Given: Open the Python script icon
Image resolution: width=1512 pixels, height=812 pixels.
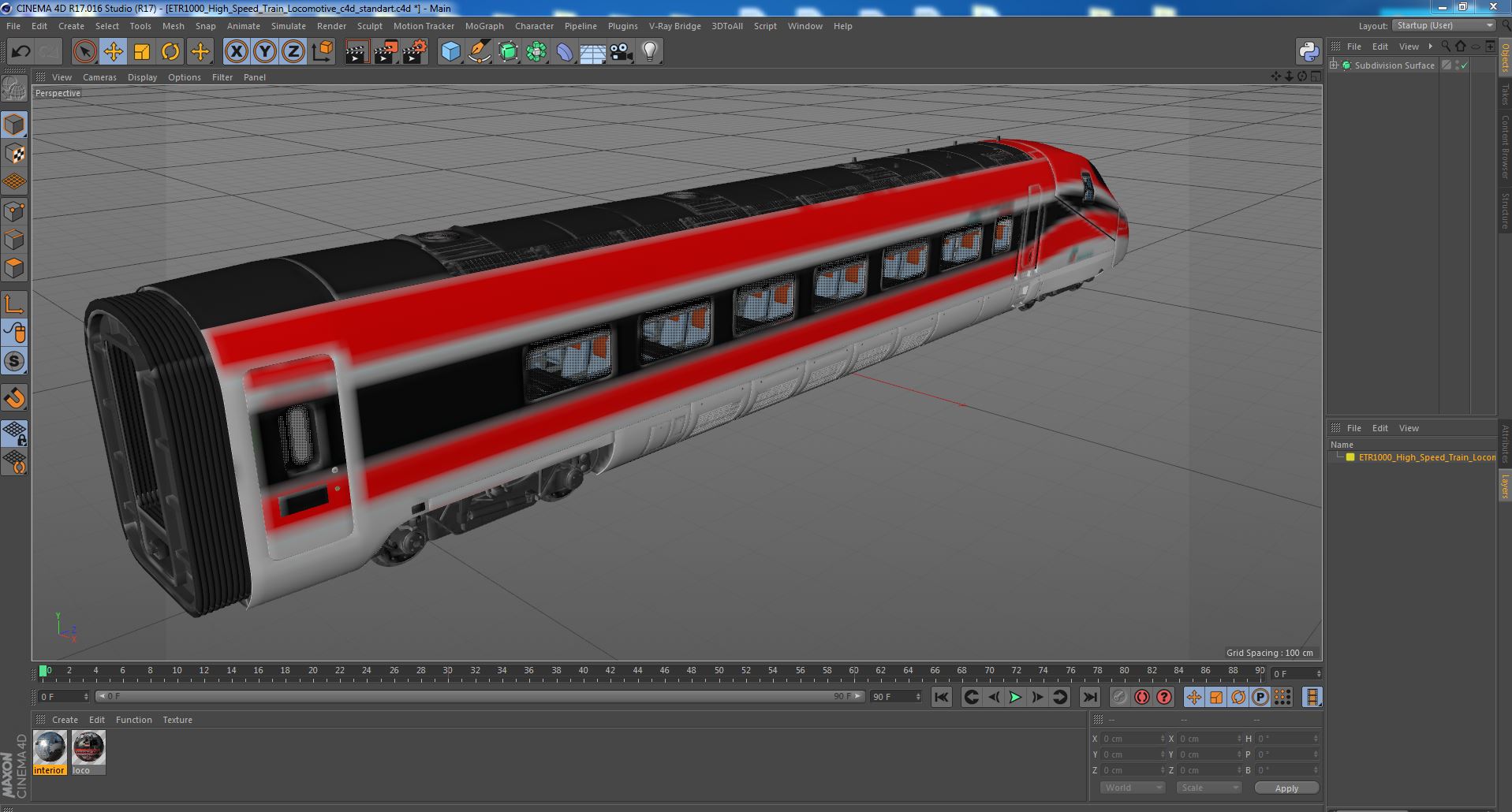Looking at the screenshot, I should 1309,52.
